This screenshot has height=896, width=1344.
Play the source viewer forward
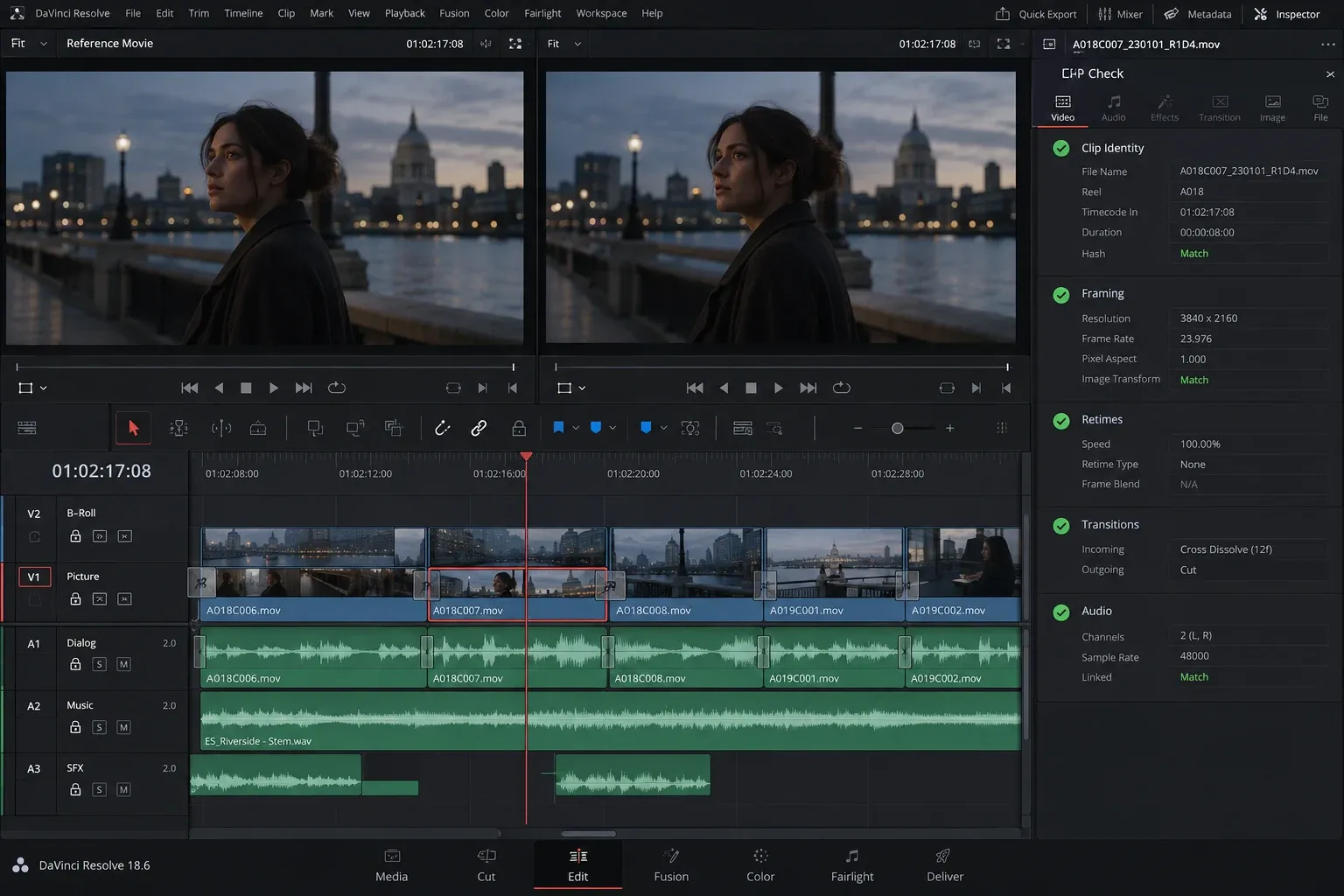(274, 388)
